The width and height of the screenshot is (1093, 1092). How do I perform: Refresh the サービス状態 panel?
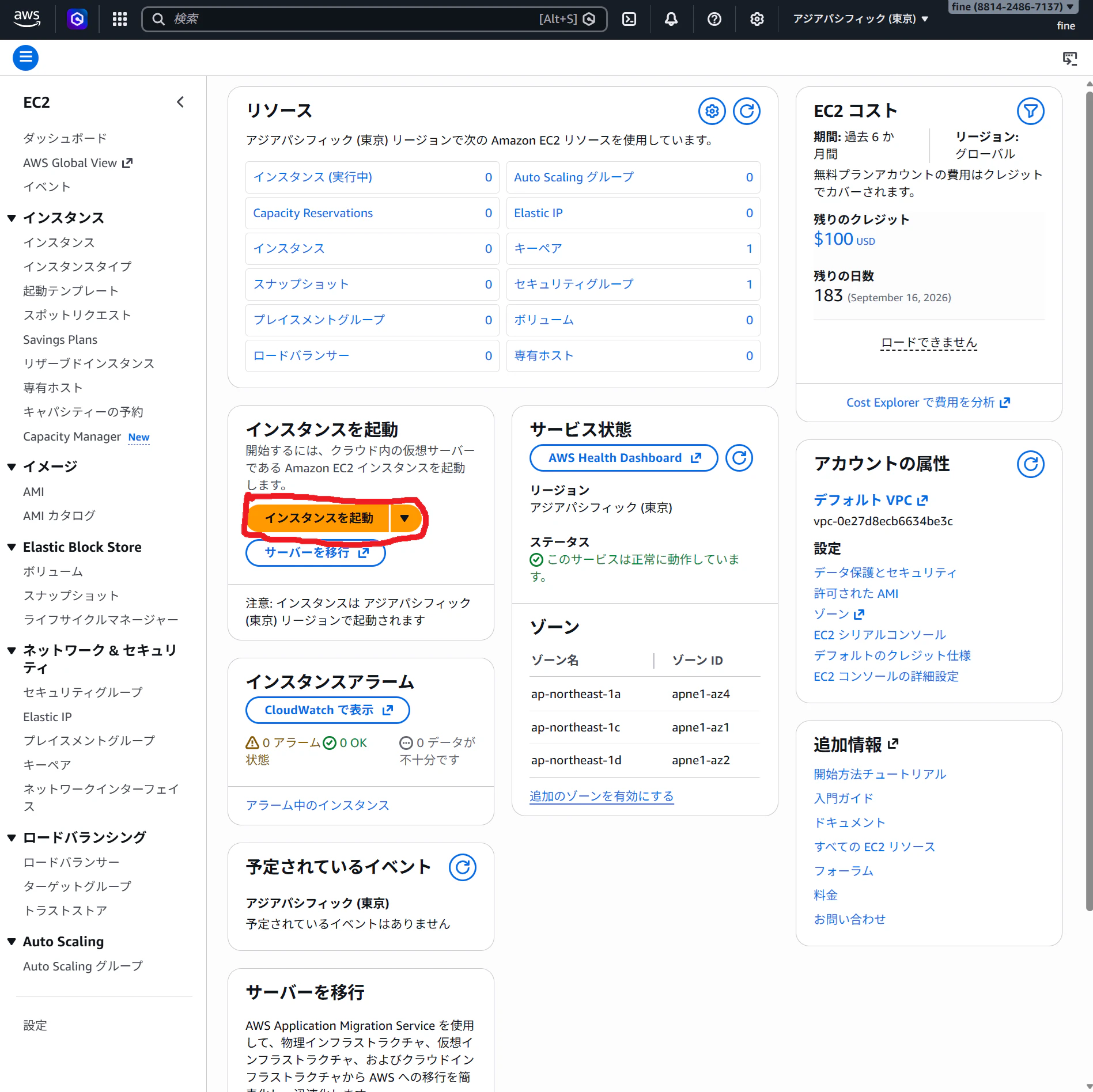click(x=739, y=458)
